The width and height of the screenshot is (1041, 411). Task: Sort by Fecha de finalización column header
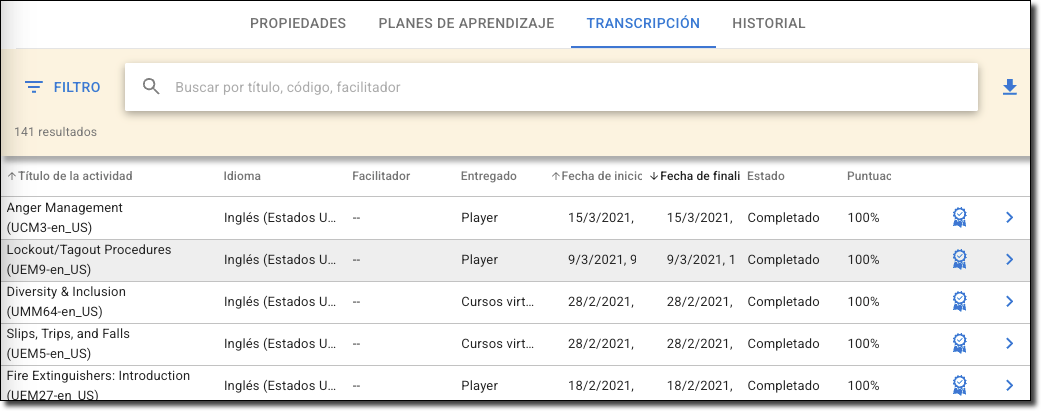(699, 176)
